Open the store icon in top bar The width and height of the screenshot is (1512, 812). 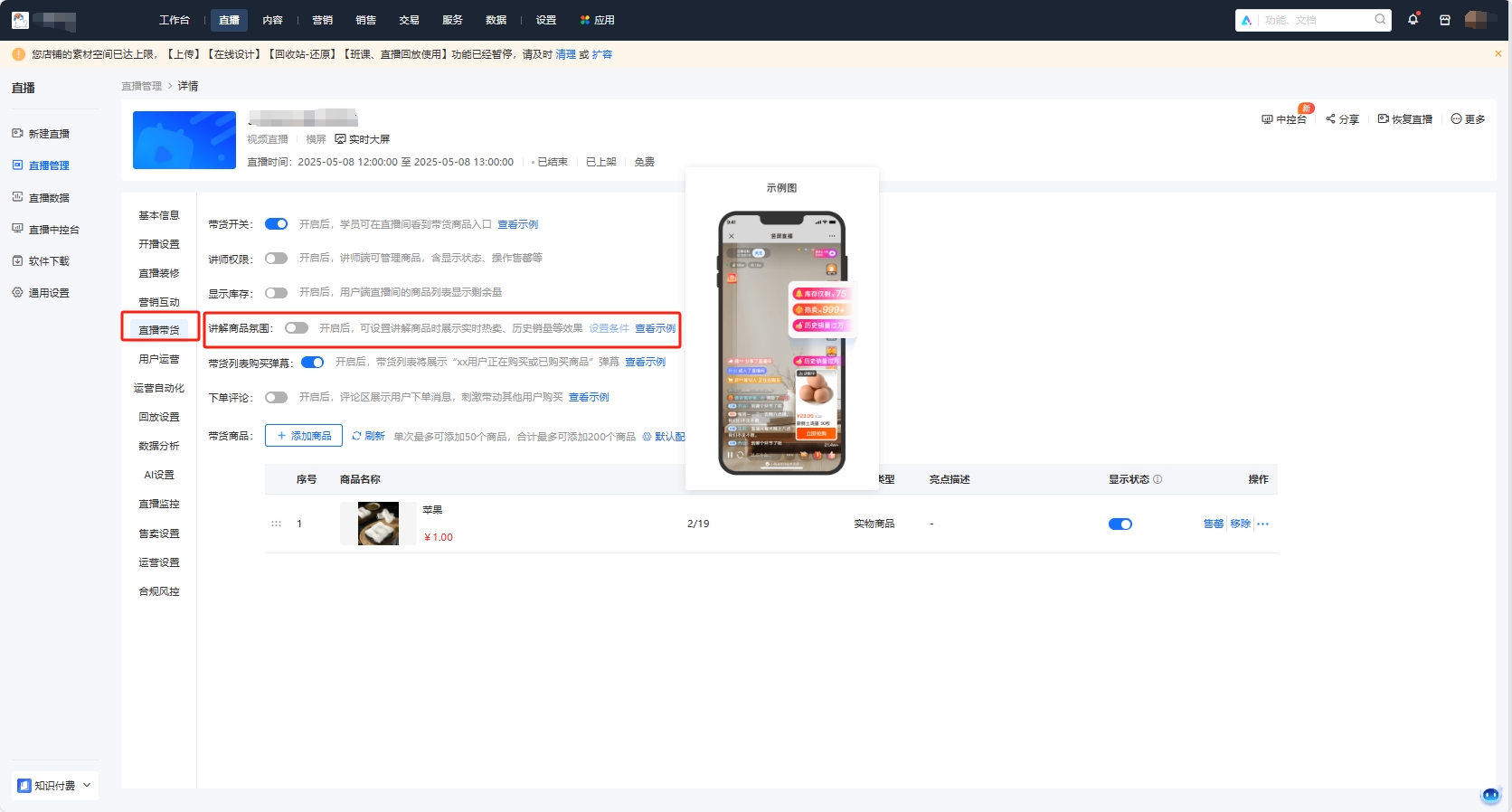1444,20
